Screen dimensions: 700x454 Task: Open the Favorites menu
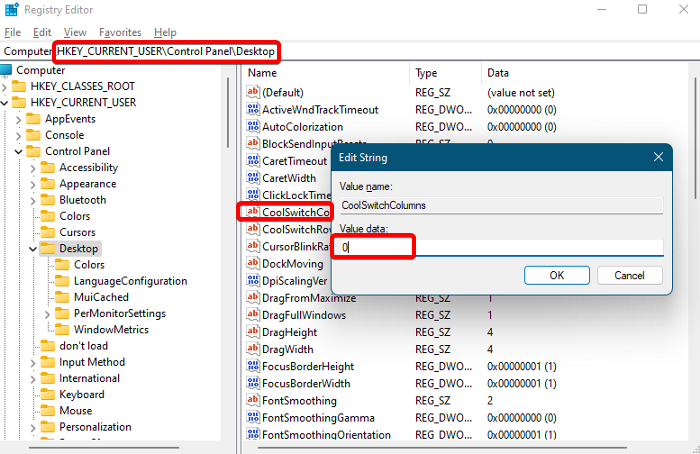coord(120,32)
